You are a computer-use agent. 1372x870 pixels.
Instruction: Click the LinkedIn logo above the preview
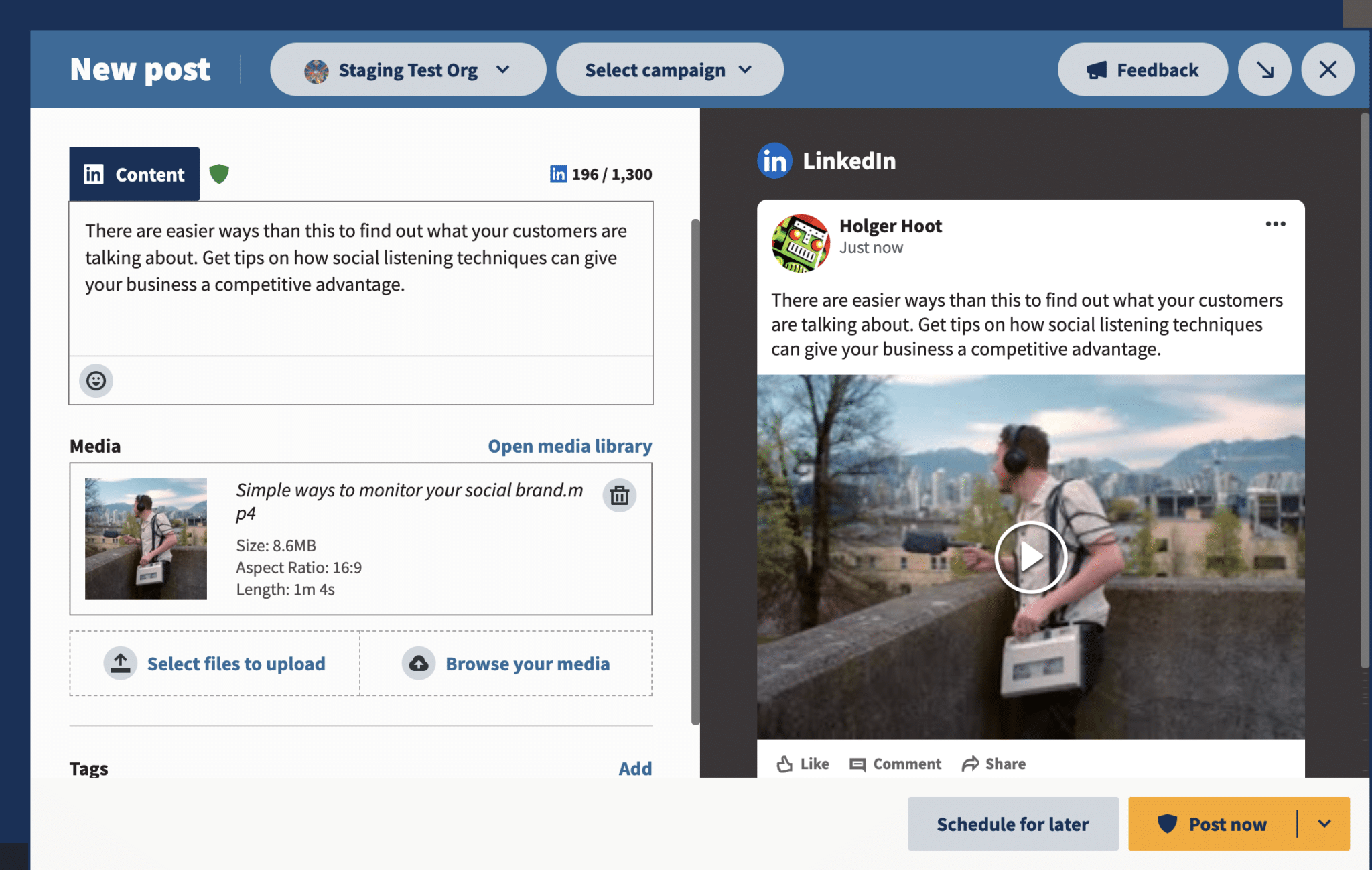coord(774,161)
